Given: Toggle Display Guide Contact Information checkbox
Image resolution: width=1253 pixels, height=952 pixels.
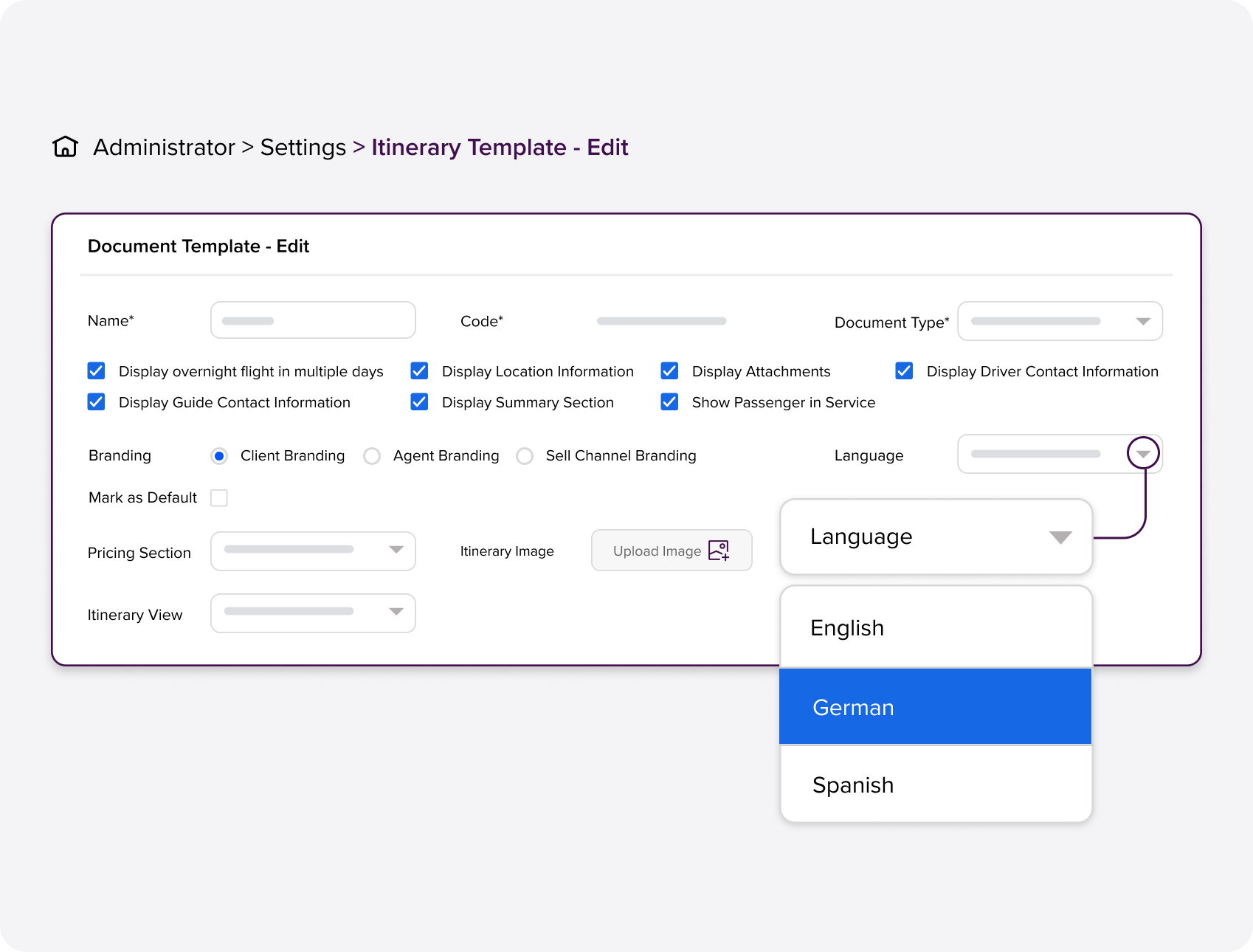Looking at the screenshot, I should pyautogui.click(x=96, y=401).
